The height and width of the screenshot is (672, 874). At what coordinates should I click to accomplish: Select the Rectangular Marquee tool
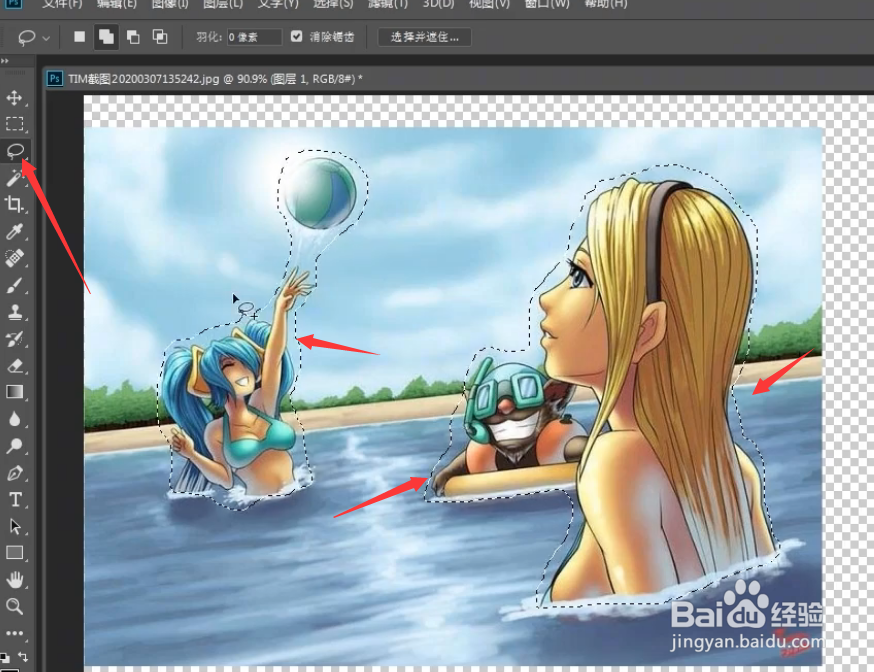(14, 123)
